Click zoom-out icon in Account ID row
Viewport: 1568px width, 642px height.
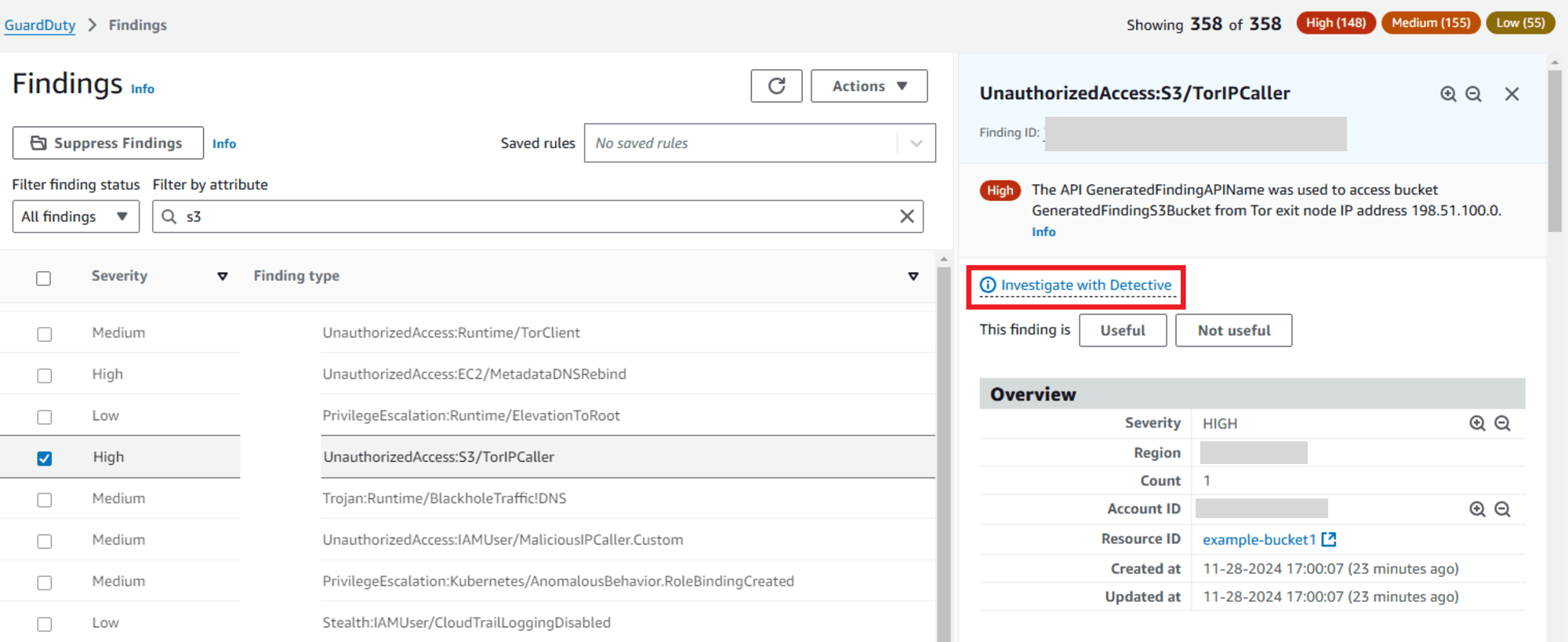[1502, 510]
